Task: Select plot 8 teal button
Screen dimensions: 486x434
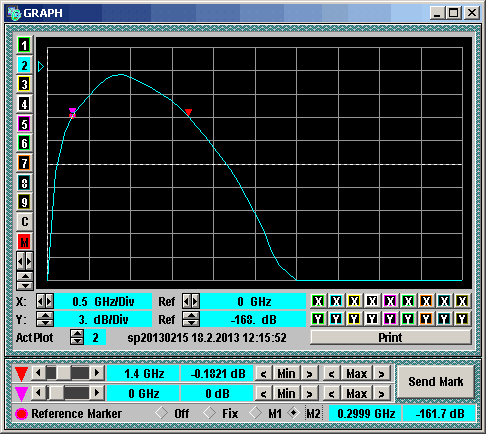Action: (24, 183)
